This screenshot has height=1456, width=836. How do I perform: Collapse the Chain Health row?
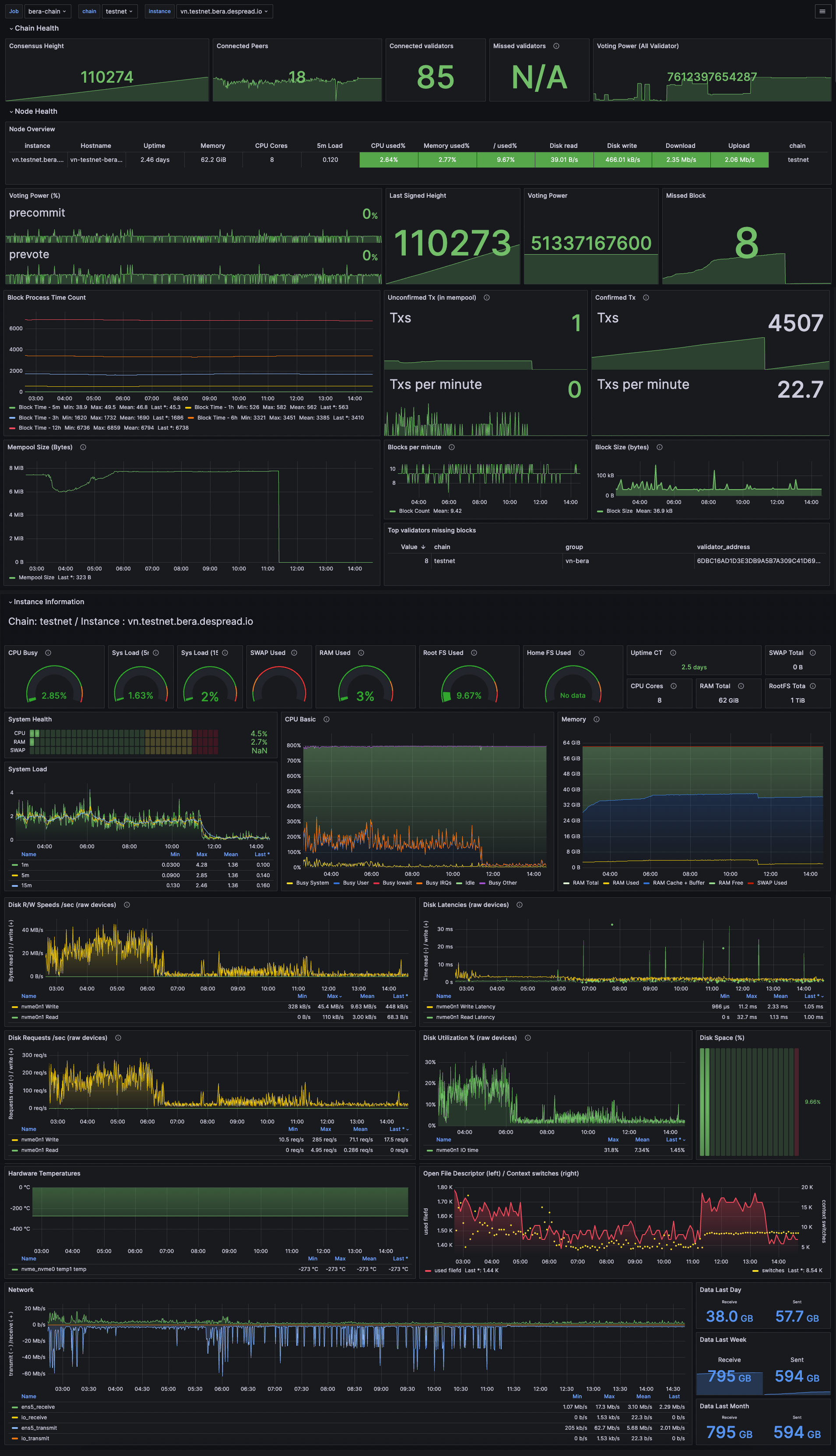pyautogui.click(x=35, y=28)
